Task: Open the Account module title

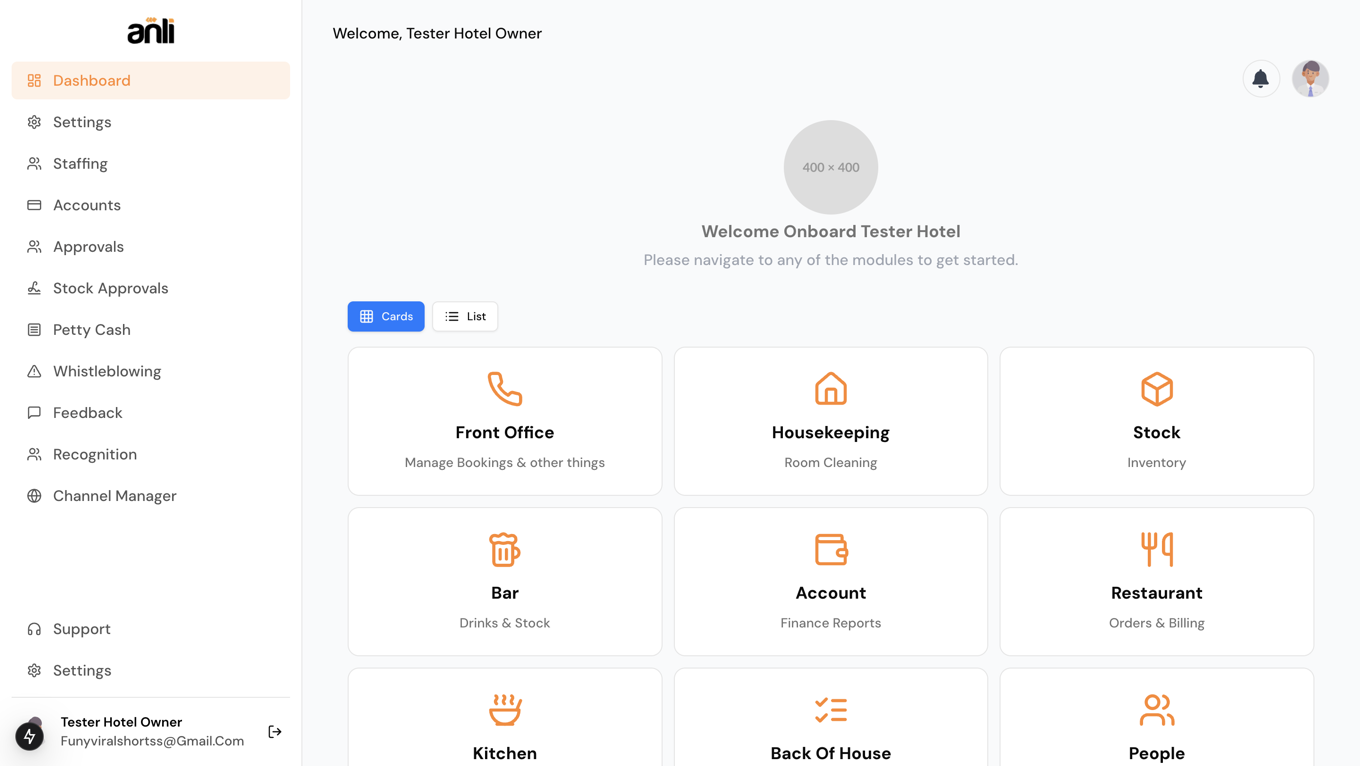Action: tap(831, 593)
